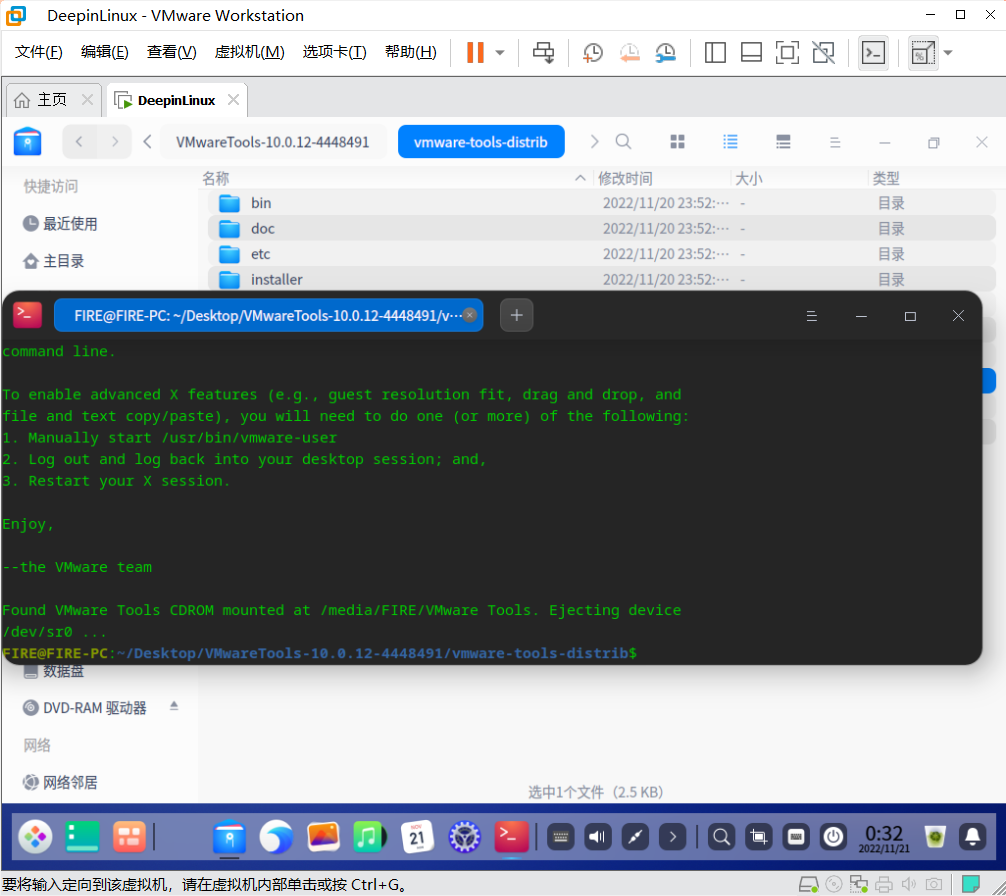This screenshot has height=896, width=1006.
Task: Pause the virtual machine
Action: [x=475, y=53]
